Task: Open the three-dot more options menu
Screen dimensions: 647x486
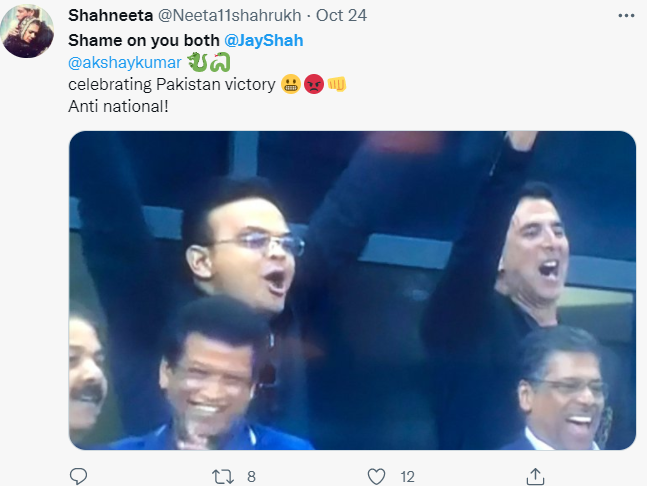Action: 625,16
